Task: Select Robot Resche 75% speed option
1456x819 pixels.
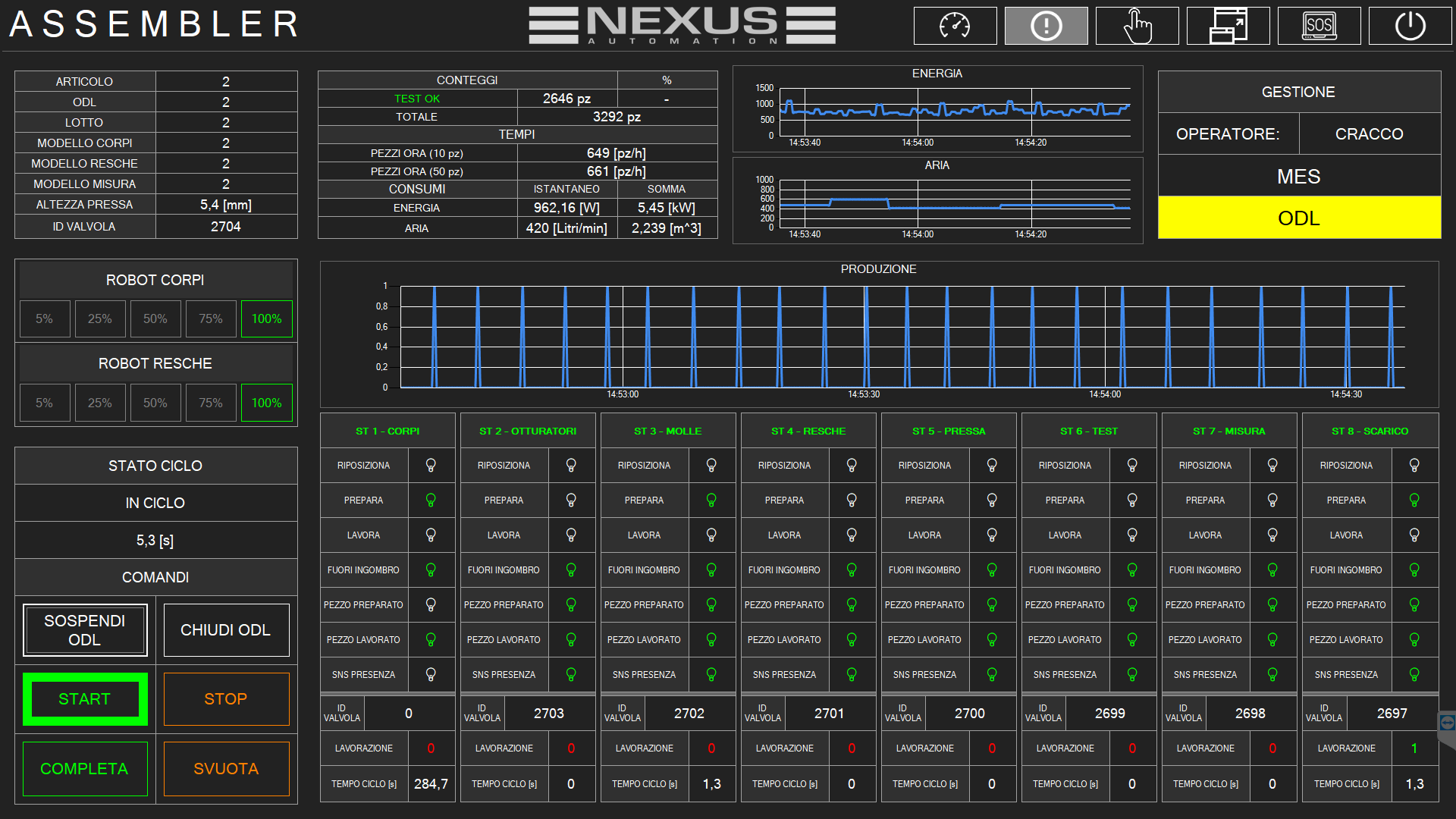Action: tap(211, 403)
